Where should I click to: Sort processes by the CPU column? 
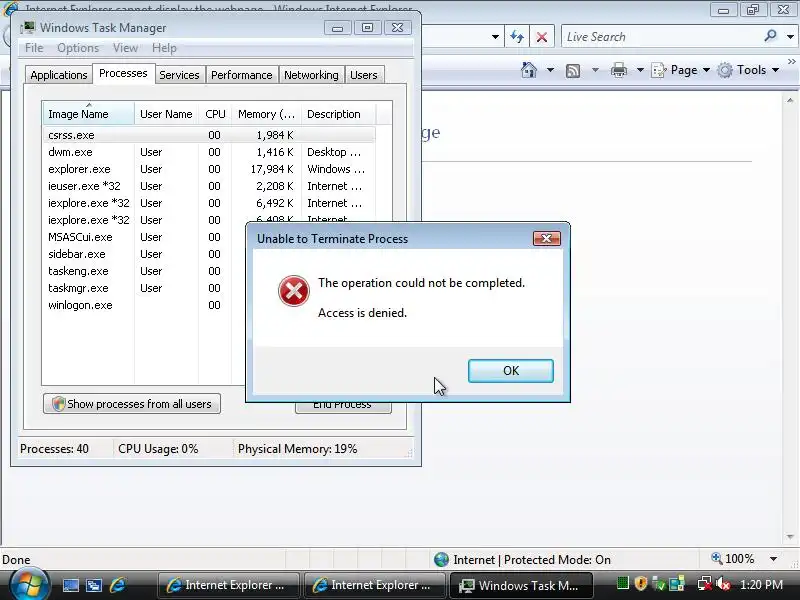point(215,114)
